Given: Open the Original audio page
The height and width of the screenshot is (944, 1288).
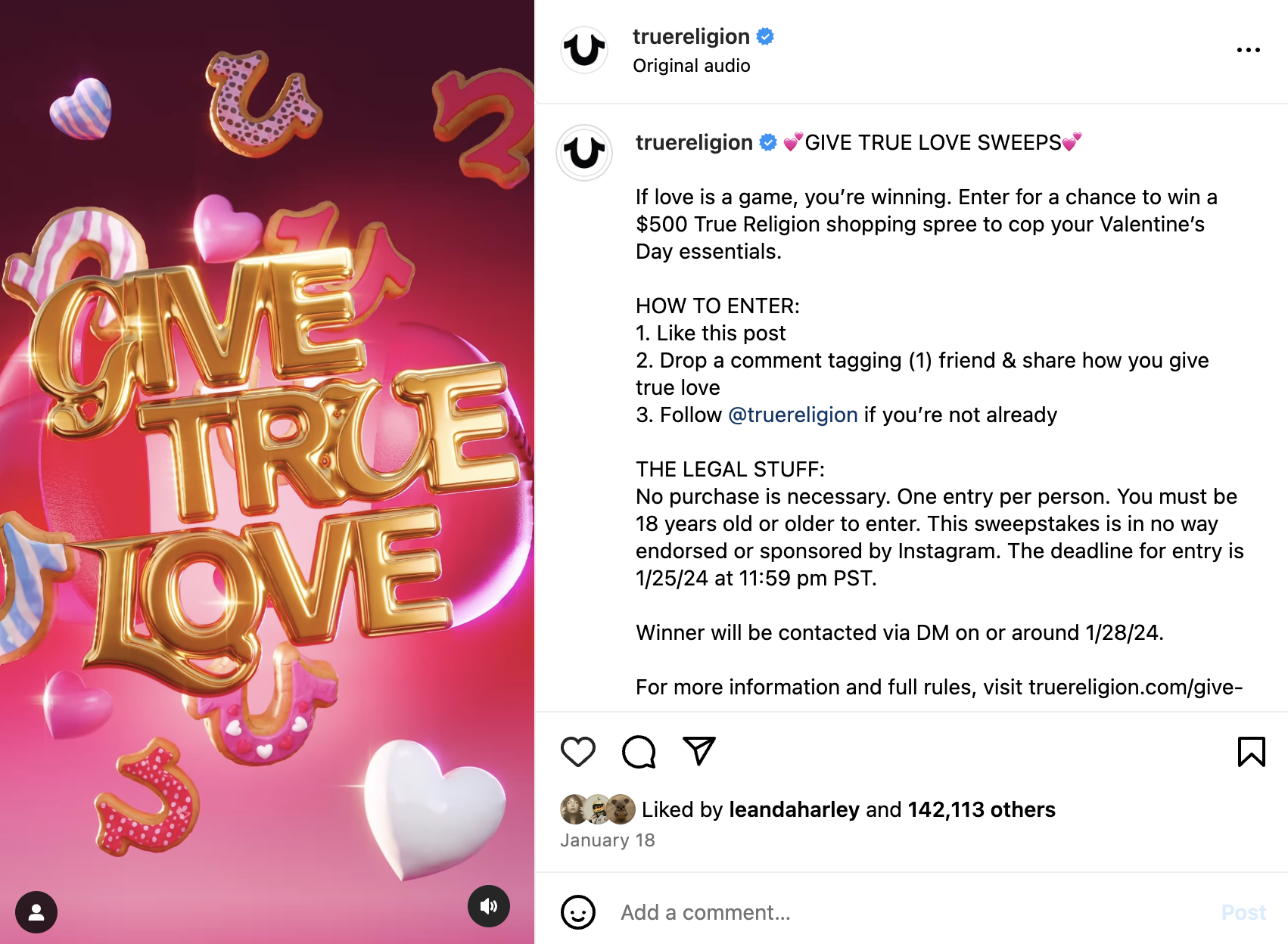Looking at the screenshot, I should click(x=692, y=66).
